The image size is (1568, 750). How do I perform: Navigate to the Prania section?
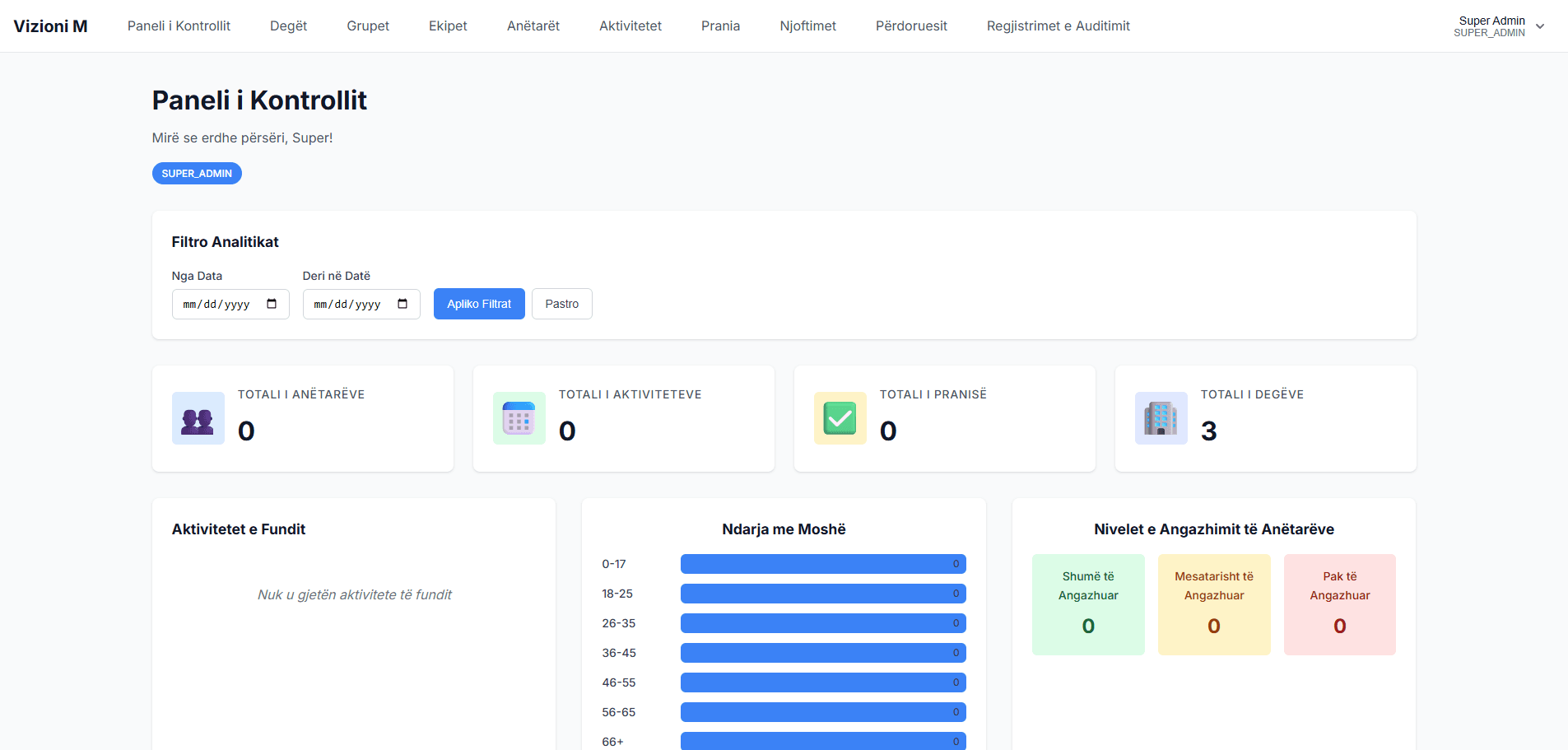click(720, 26)
